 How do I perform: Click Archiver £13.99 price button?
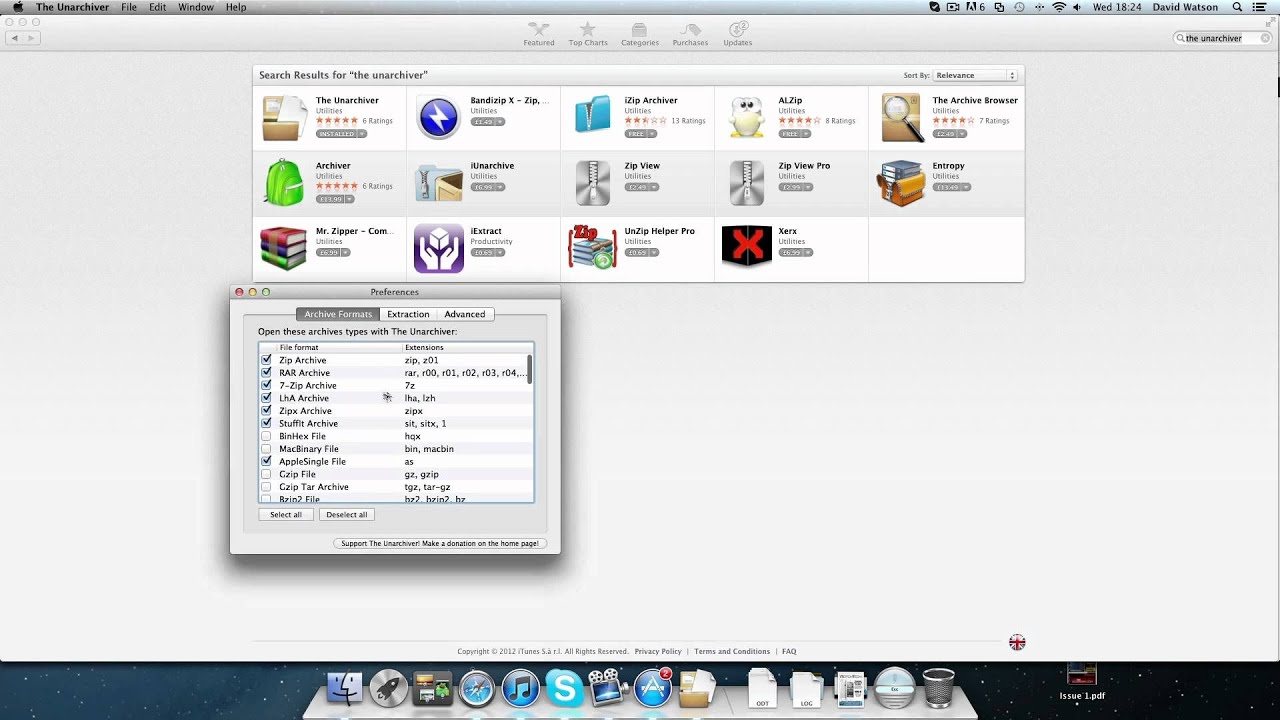(335, 199)
